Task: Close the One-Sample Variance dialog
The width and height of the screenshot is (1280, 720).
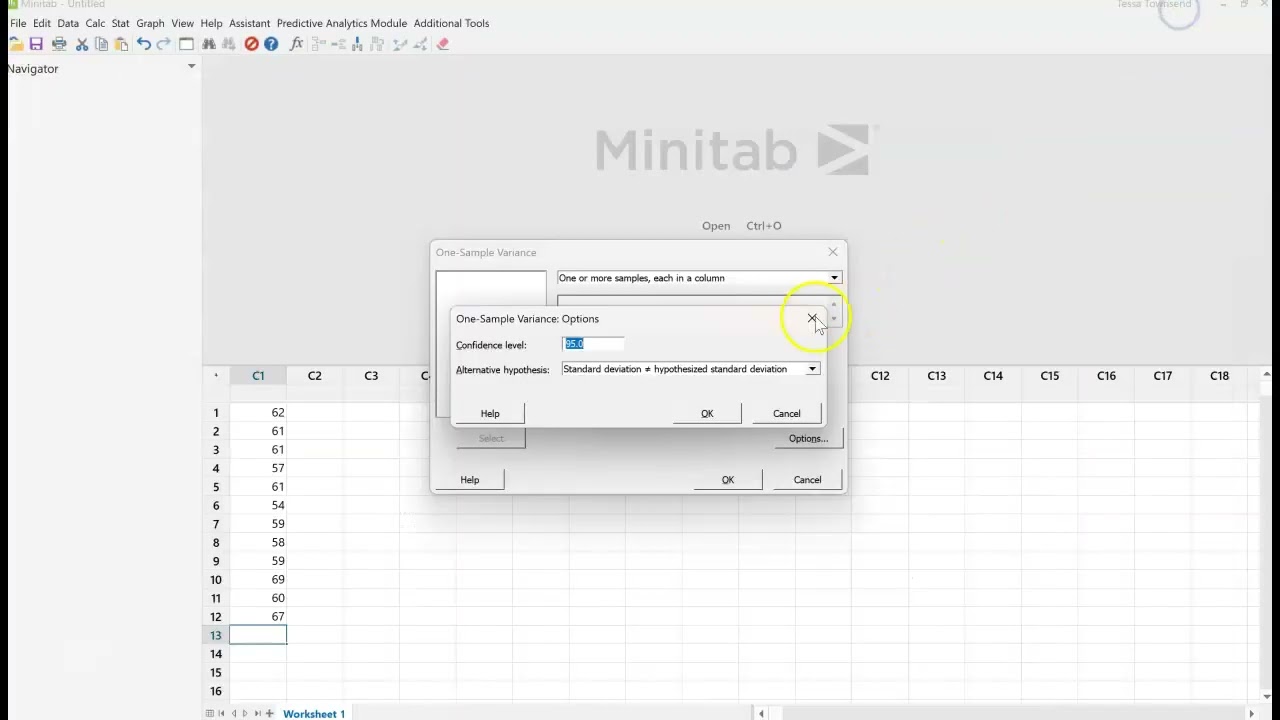Action: click(833, 252)
